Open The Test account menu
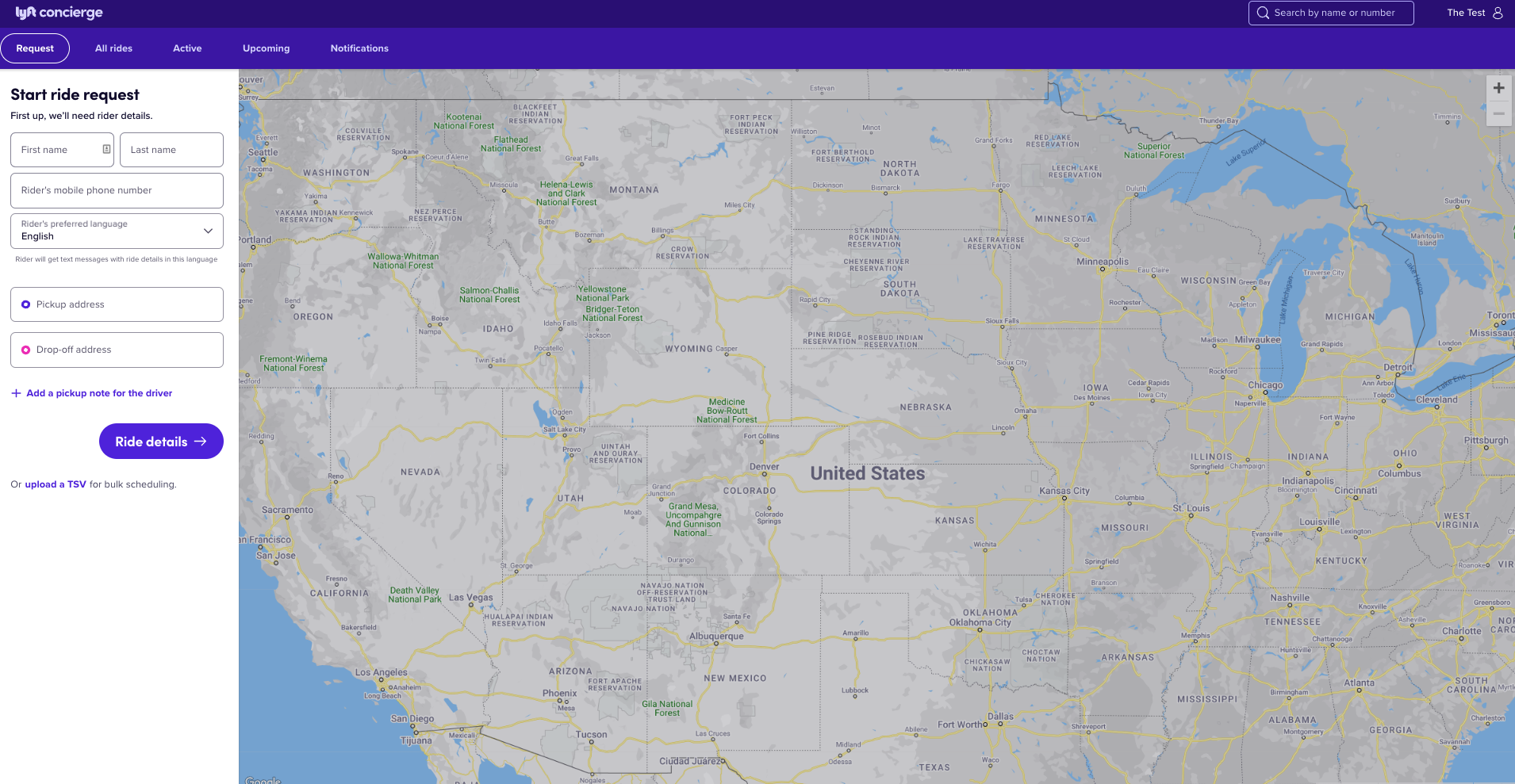The height and width of the screenshot is (784, 1515). [1475, 13]
